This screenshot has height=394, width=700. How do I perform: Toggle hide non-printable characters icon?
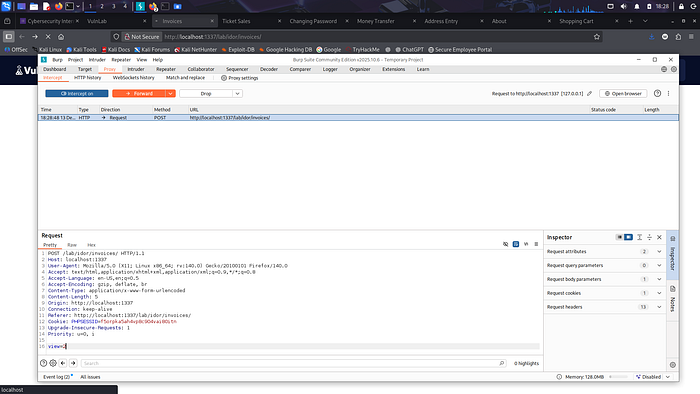click(x=505, y=244)
